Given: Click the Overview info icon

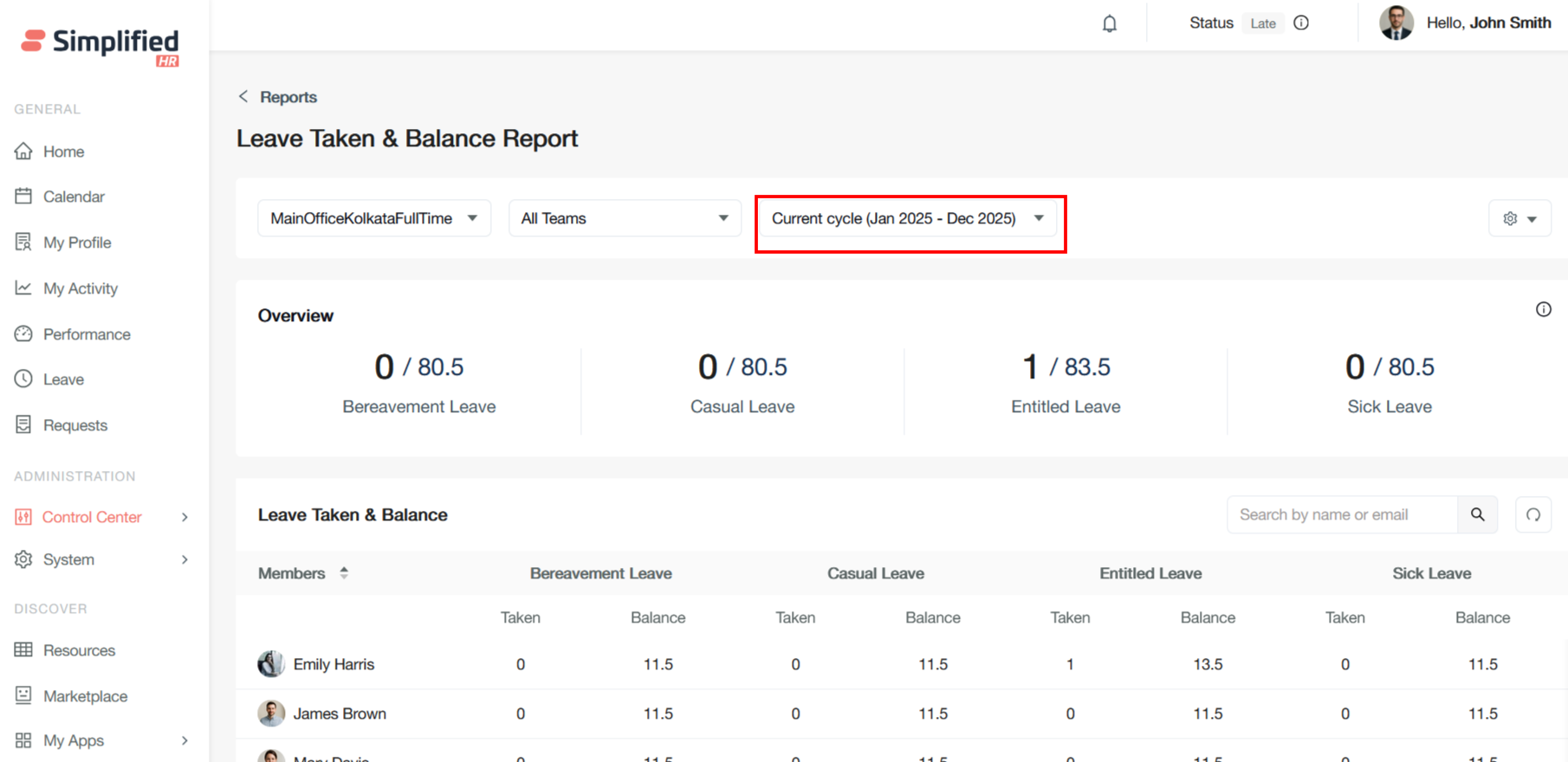Looking at the screenshot, I should tap(1543, 310).
